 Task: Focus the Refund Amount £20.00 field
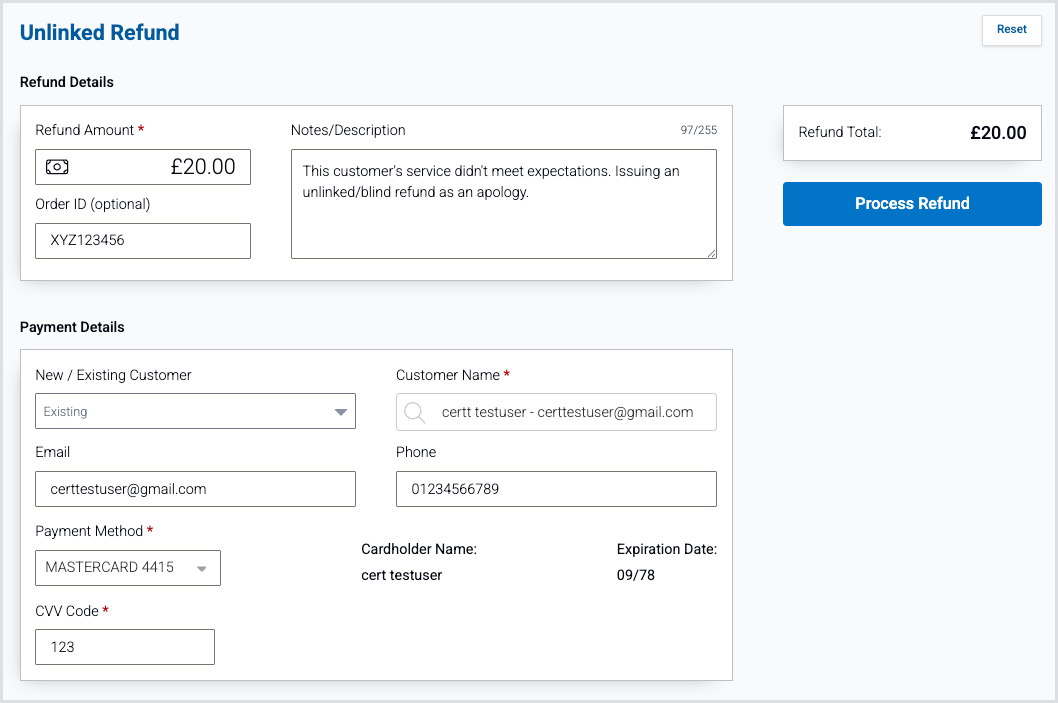pyautogui.click(x=160, y=167)
